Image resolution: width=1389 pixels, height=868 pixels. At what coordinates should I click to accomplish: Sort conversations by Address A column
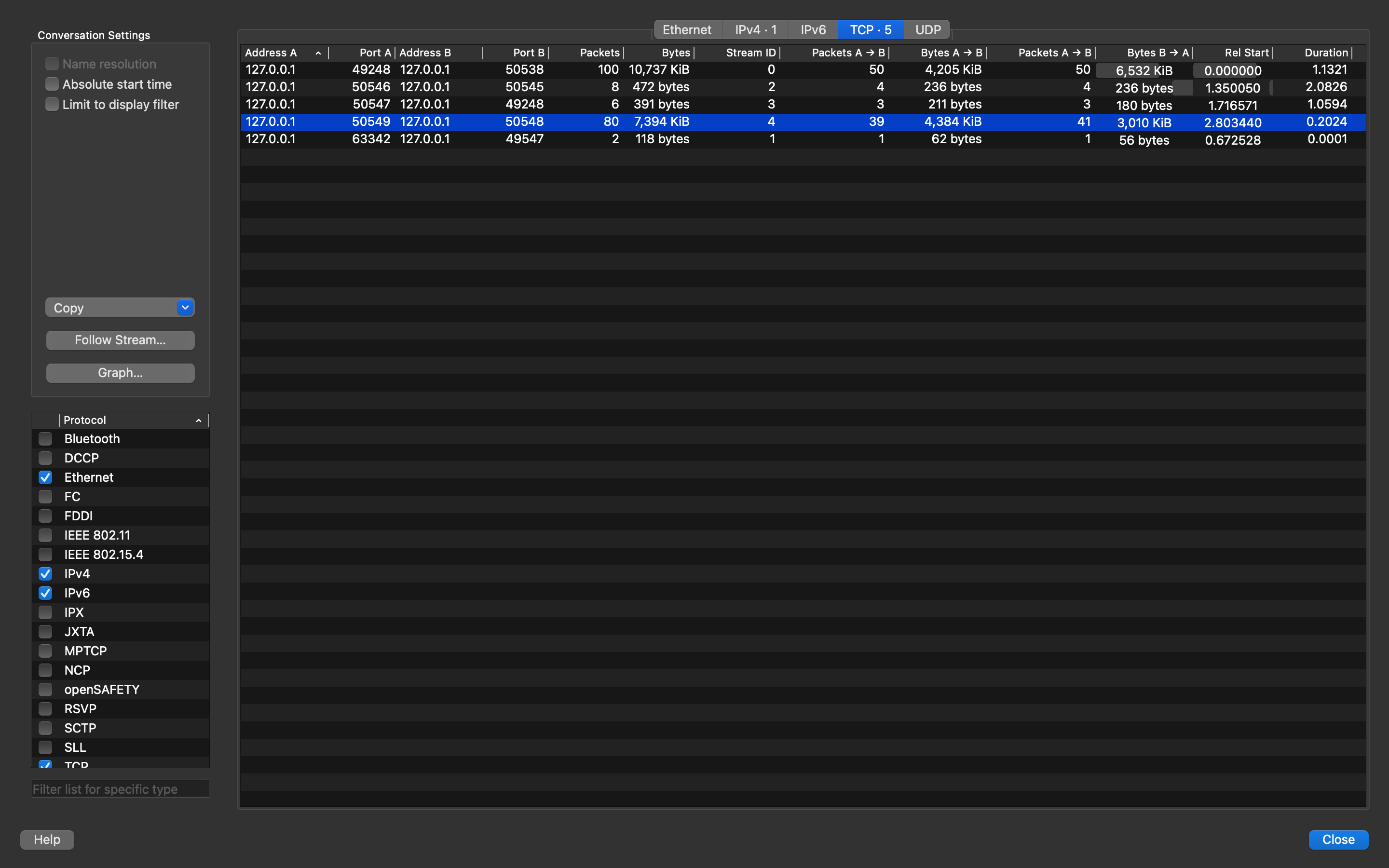tap(285, 53)
